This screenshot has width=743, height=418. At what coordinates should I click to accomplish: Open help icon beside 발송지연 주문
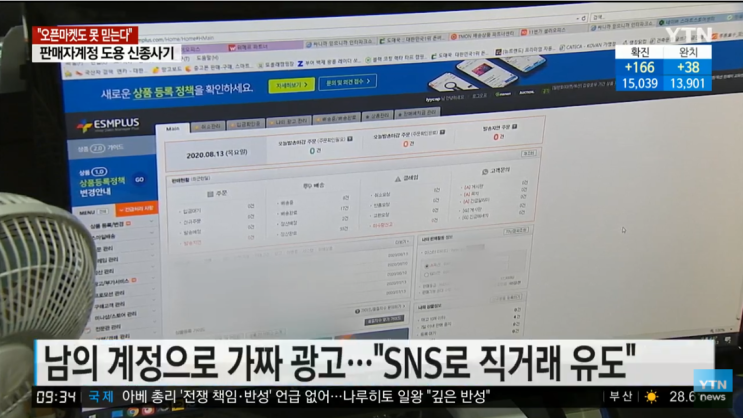(515, 127)
